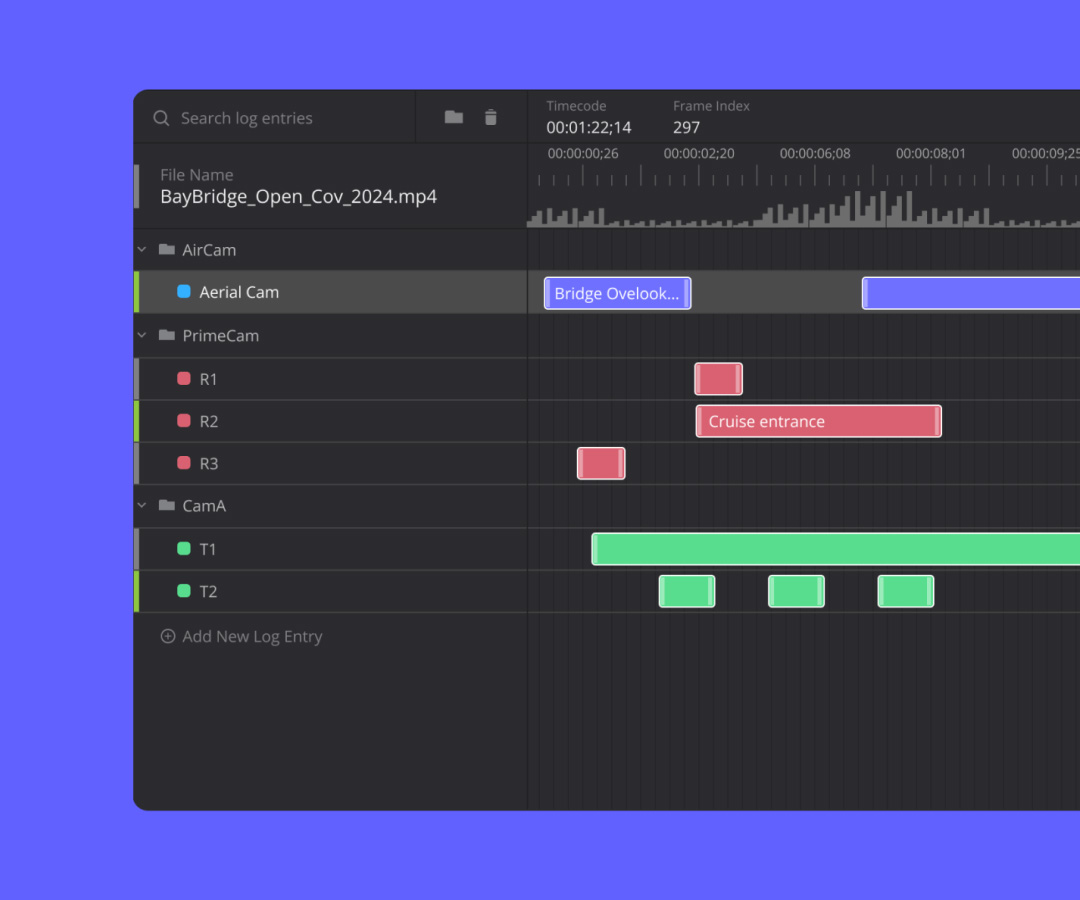The image size is (1080, 900).
Task: Click the red marker dot beside R1
Action: tap(185, 378)
